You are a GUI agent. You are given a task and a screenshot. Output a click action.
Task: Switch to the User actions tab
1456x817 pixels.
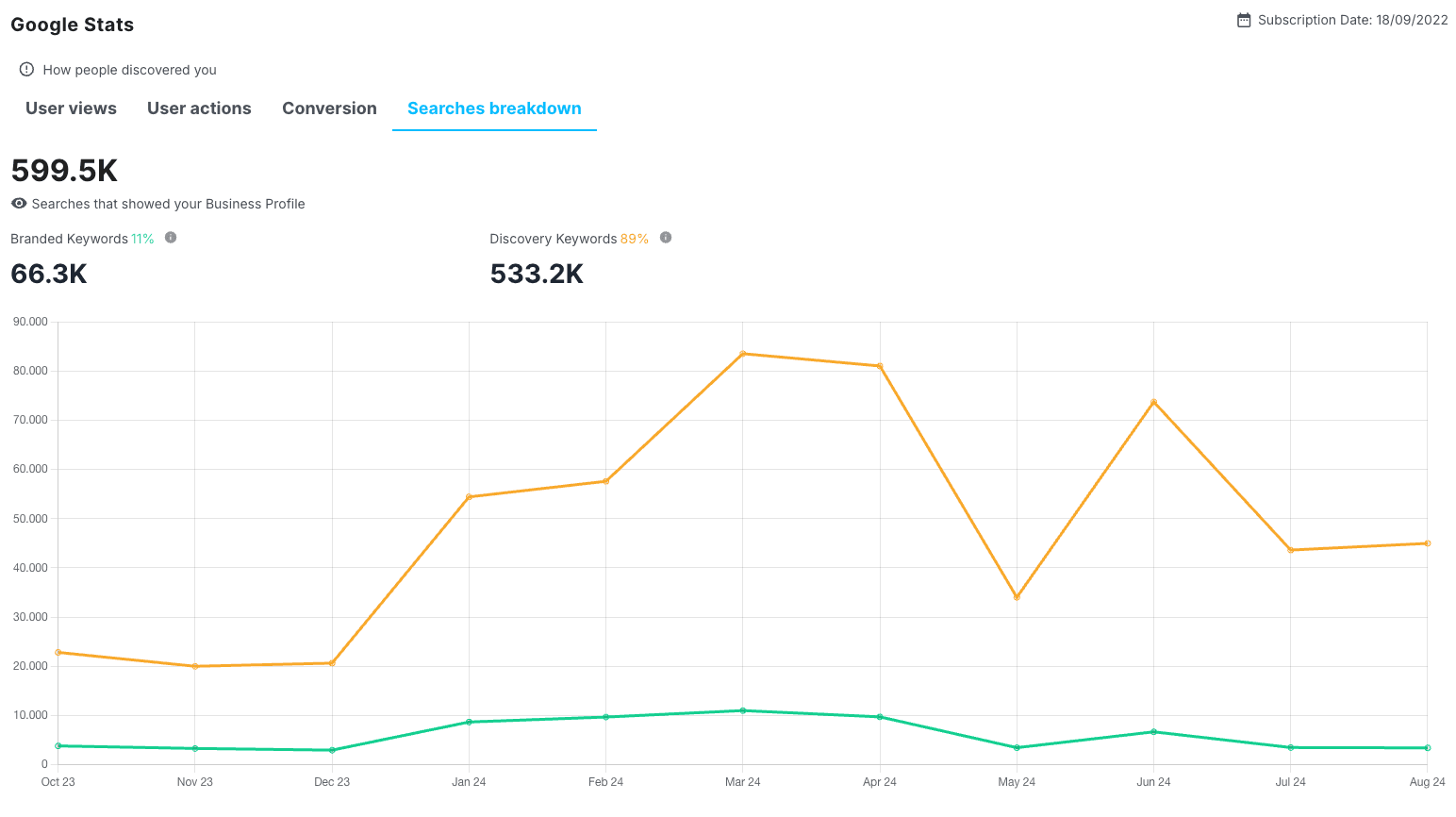pos(199,108)
